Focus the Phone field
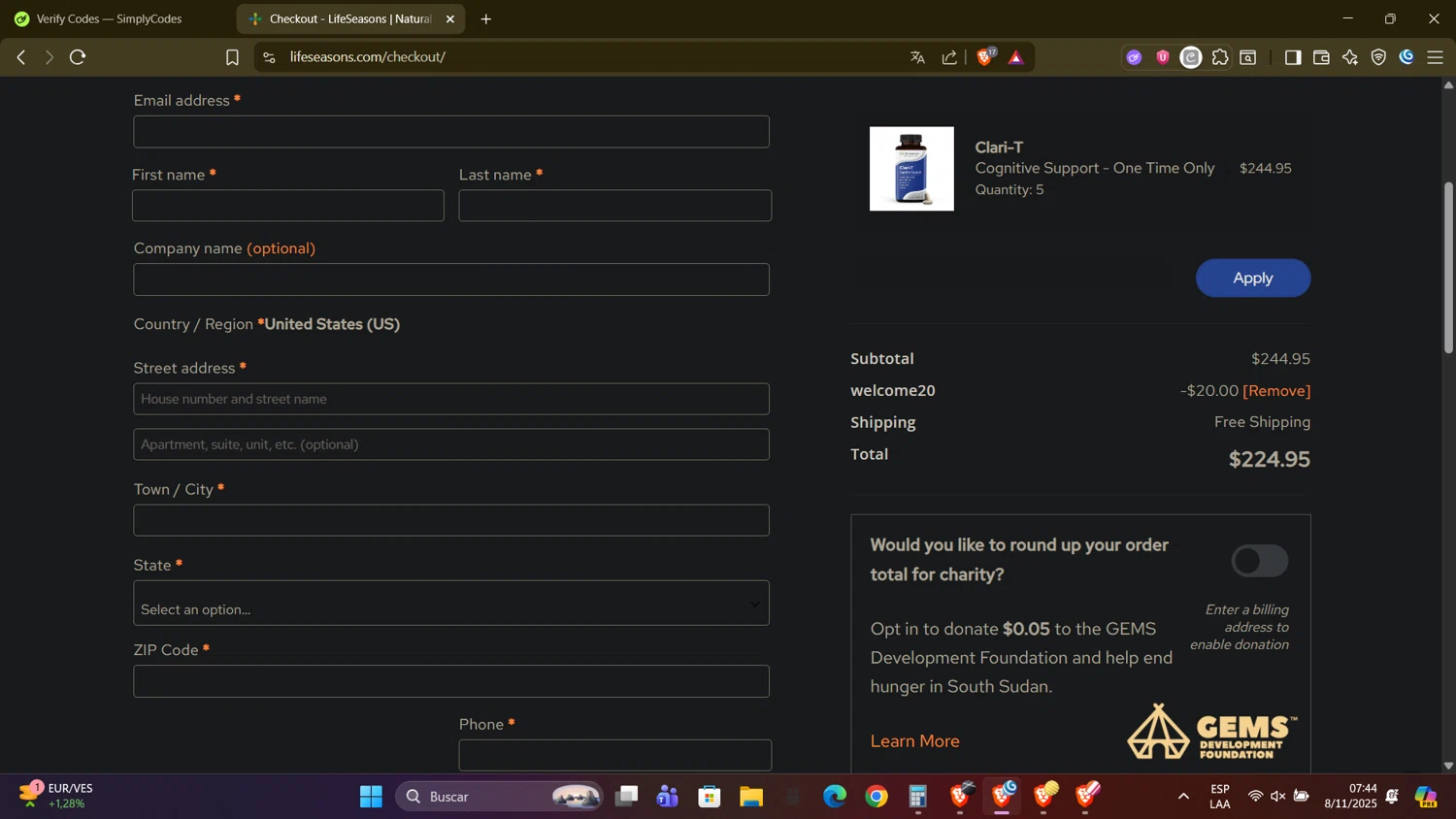The height and width of the screenshot is (819, 1456). [615, 755]
